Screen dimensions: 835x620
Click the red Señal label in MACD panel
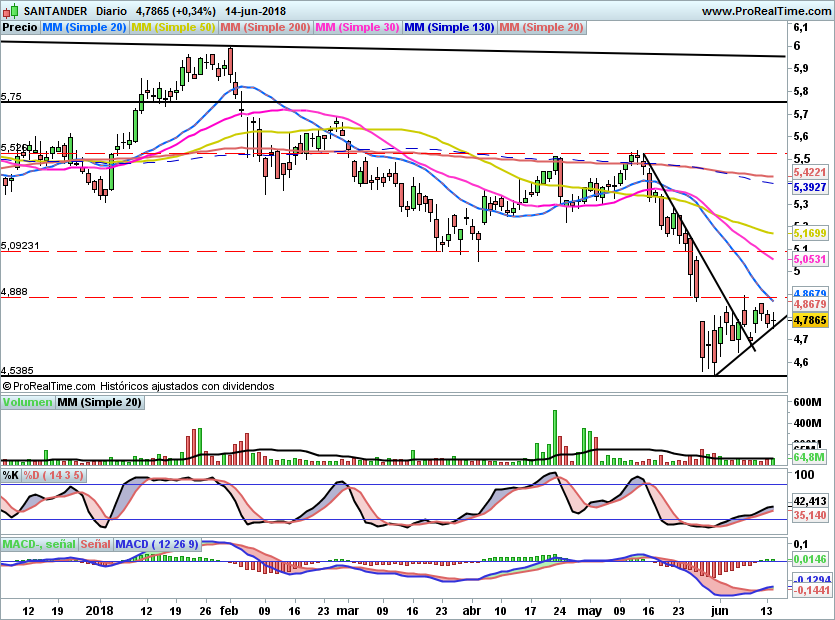(95, 544)
